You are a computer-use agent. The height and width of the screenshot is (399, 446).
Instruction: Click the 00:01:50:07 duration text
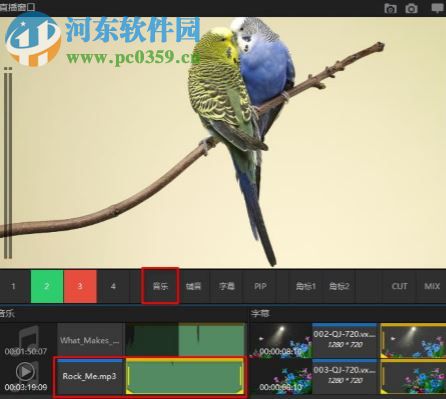pyautogui.click(x=26, y=351)
